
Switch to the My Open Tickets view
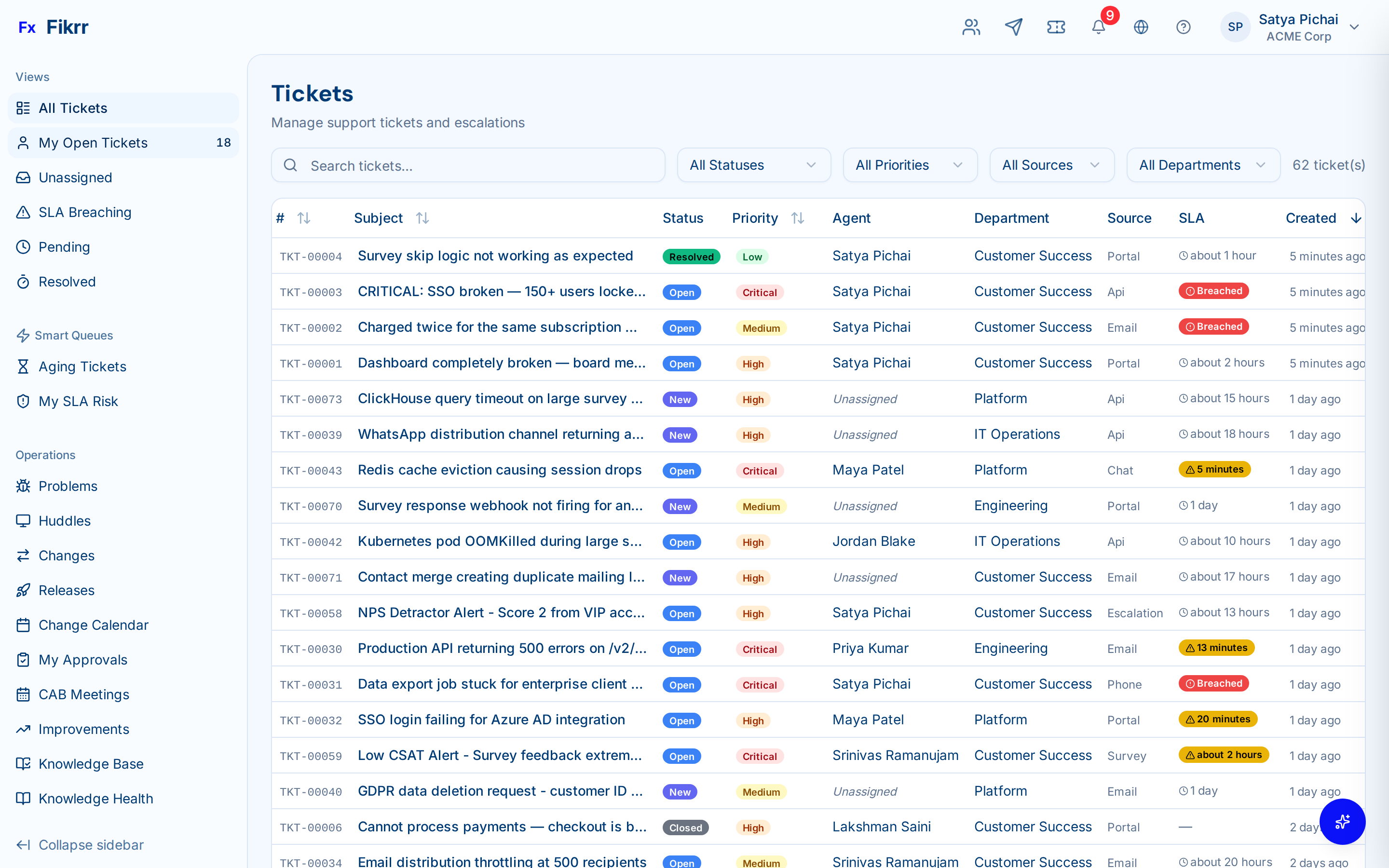click(x=94, y=142)
